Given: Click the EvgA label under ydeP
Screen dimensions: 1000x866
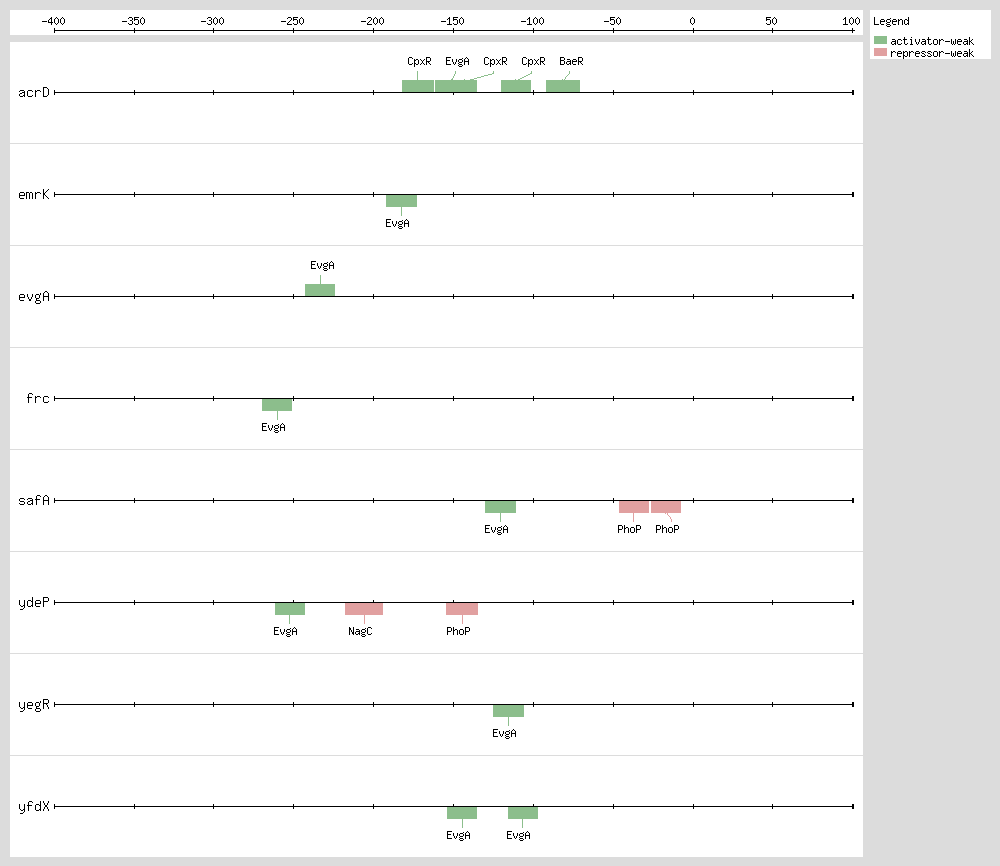Looking at the screenshot, I should 285,631.
